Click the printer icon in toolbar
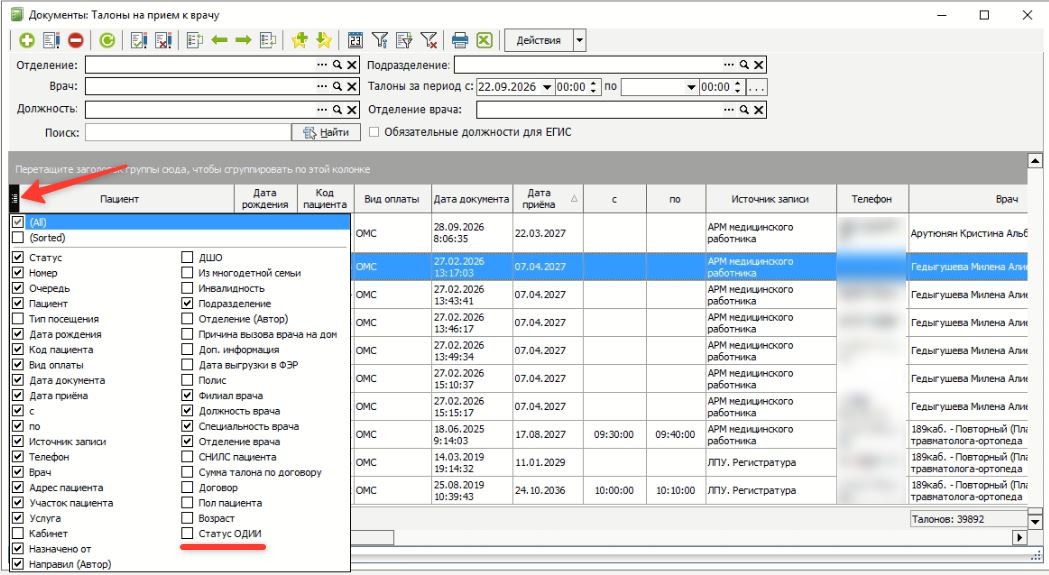1049x575 pixels. tap(460, 40)
